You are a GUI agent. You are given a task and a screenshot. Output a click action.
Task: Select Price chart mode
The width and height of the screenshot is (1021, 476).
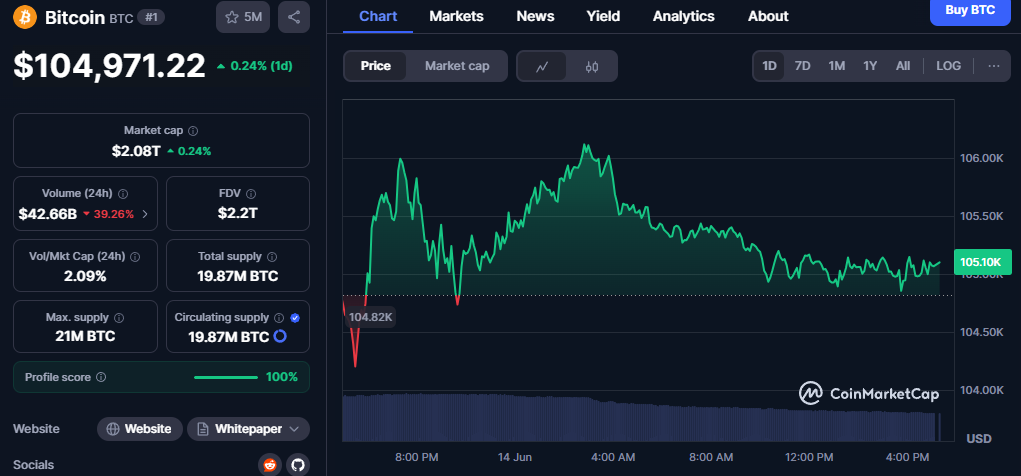pyautogui.click(x=376, y=66)
